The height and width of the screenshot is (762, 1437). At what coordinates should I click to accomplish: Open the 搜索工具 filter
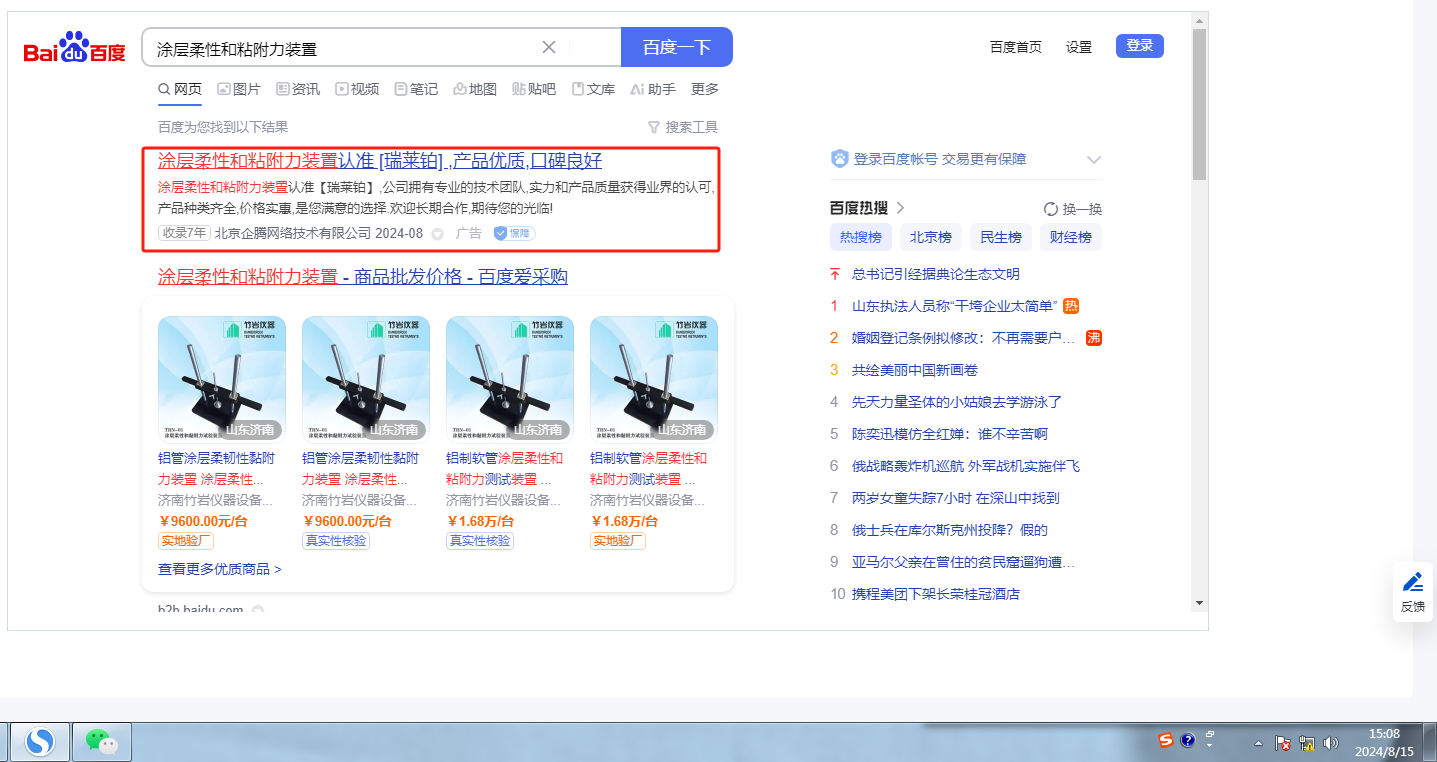click(683, 127)
